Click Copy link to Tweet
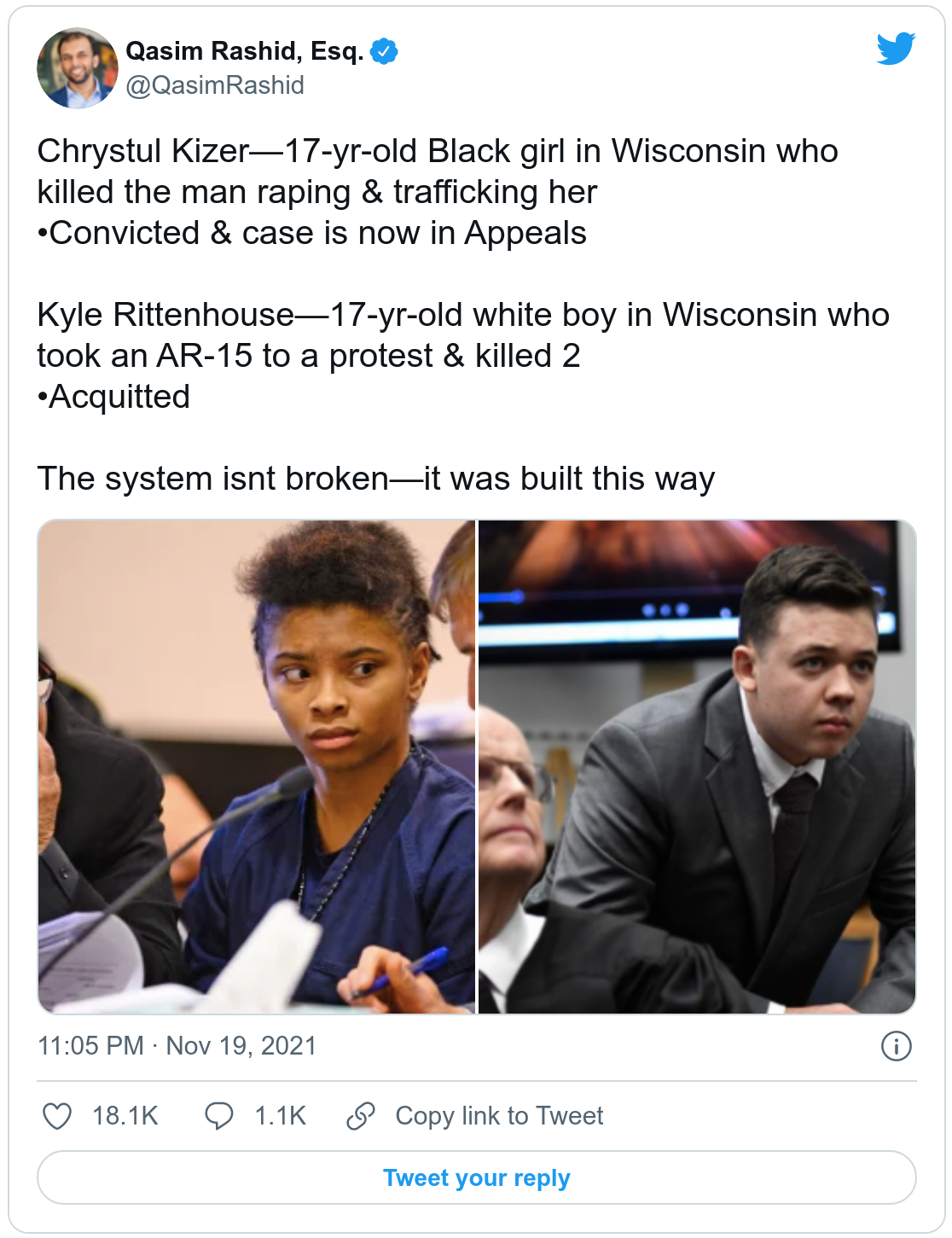This screenshot has height=1238, width=952. click(x=499, y=1116)
